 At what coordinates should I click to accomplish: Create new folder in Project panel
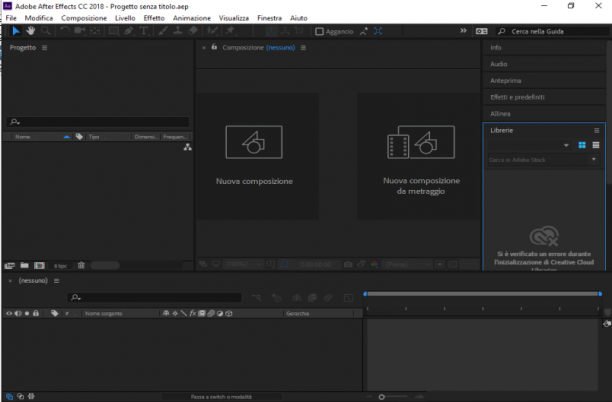tap(25, 265)
